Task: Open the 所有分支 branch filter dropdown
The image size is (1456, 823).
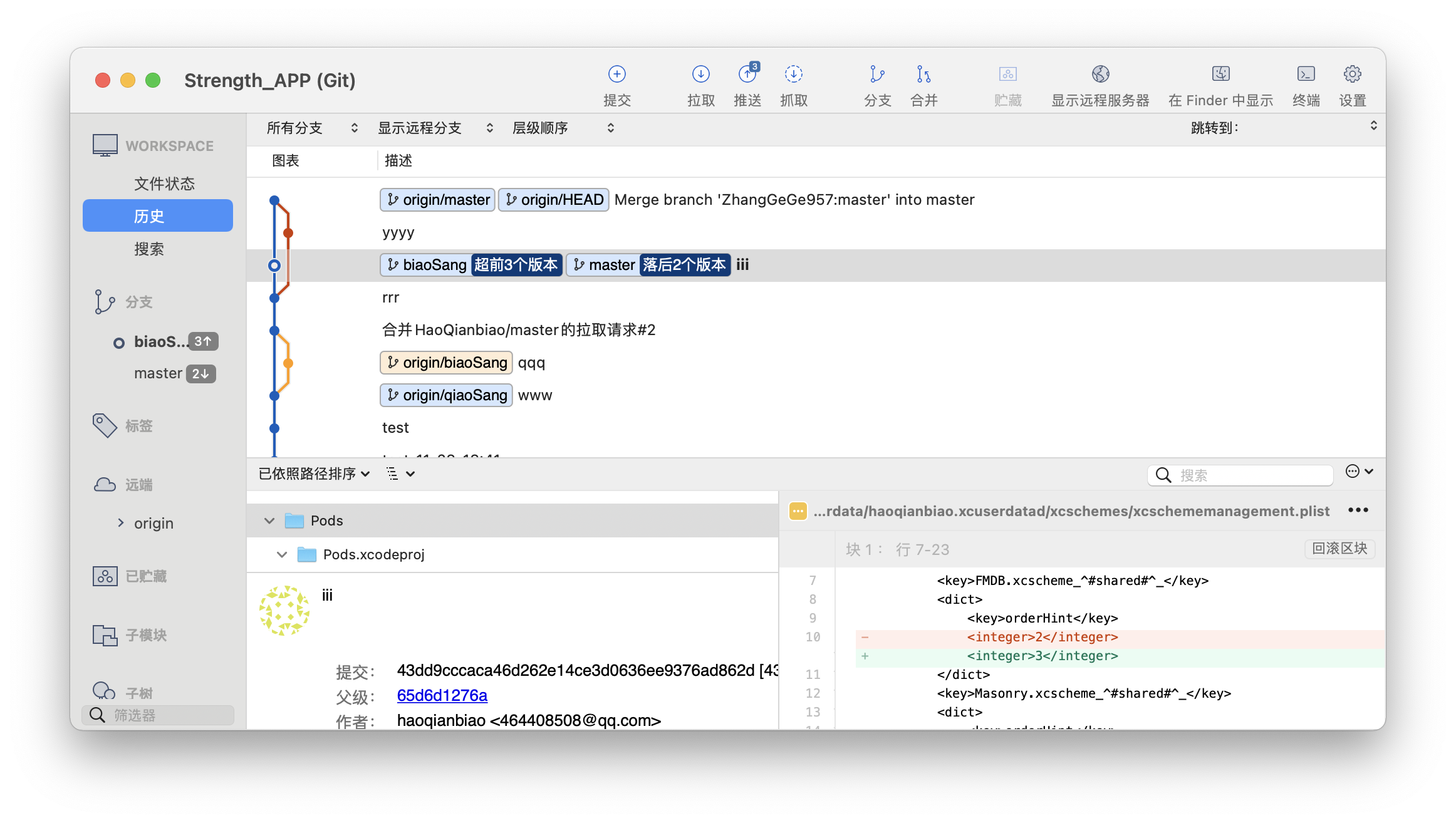Action: click(312, 128)
